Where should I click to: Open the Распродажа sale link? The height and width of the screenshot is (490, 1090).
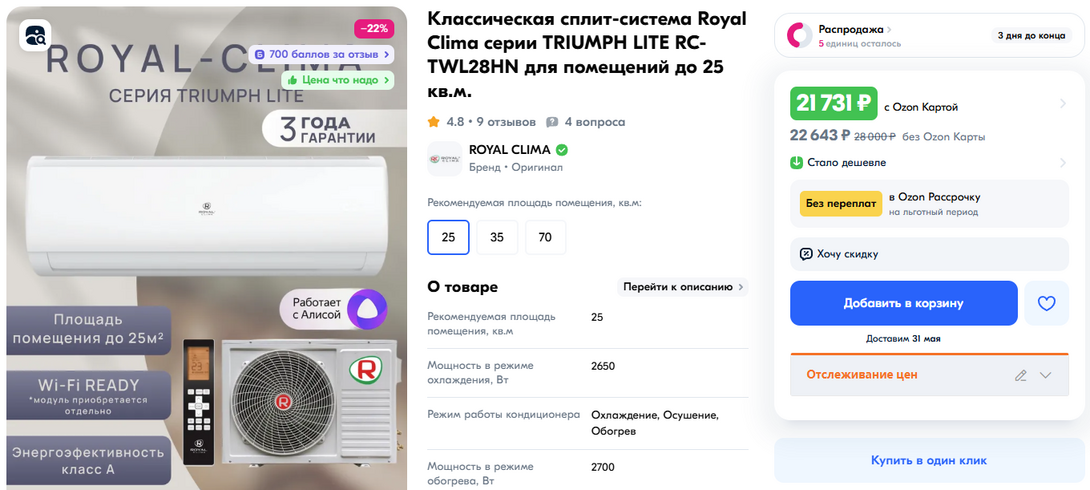click(x=855, y=30)
